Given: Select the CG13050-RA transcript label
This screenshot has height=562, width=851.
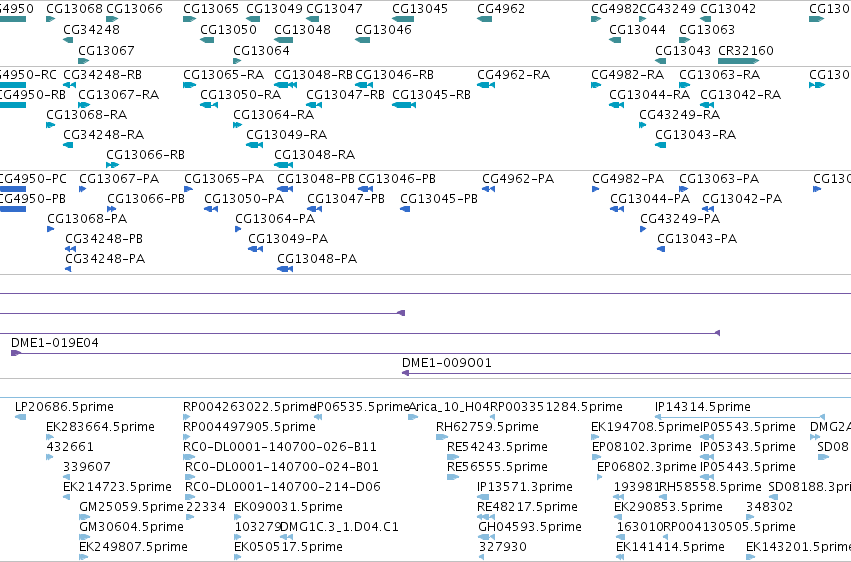Looking at the screenshot, I should tap(240, 95).
